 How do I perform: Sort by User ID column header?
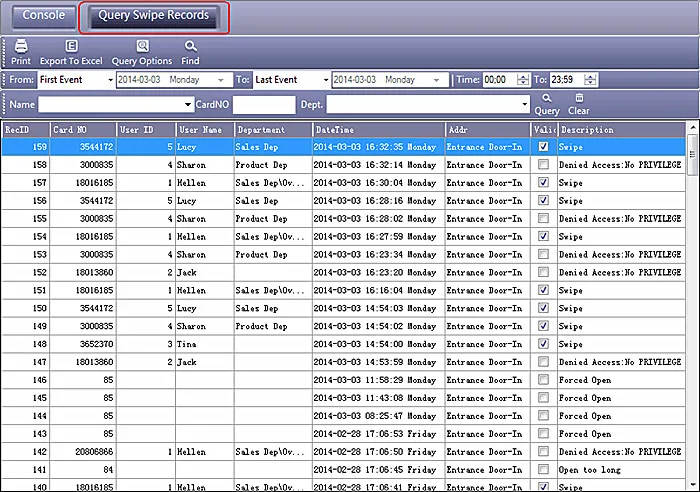point(146,129)
